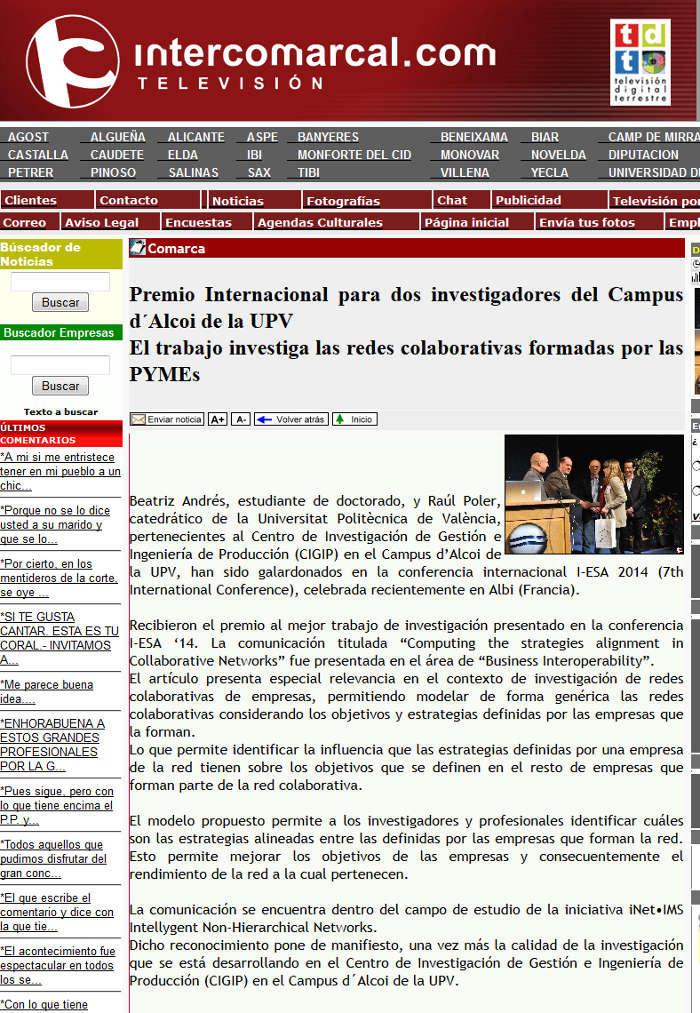
Task: Jump to top with Inicio arrow button
Action: 355,420
